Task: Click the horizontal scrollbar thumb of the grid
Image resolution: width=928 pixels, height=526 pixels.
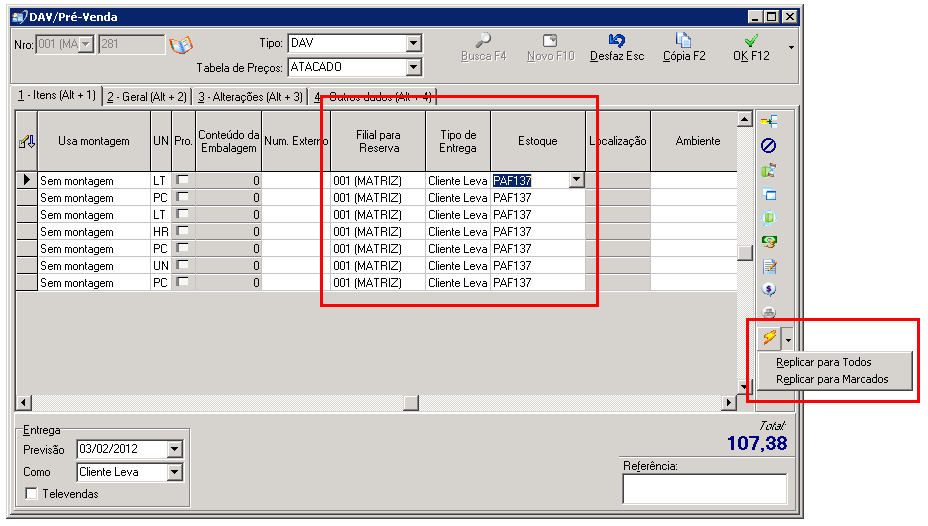Action: 411,403
